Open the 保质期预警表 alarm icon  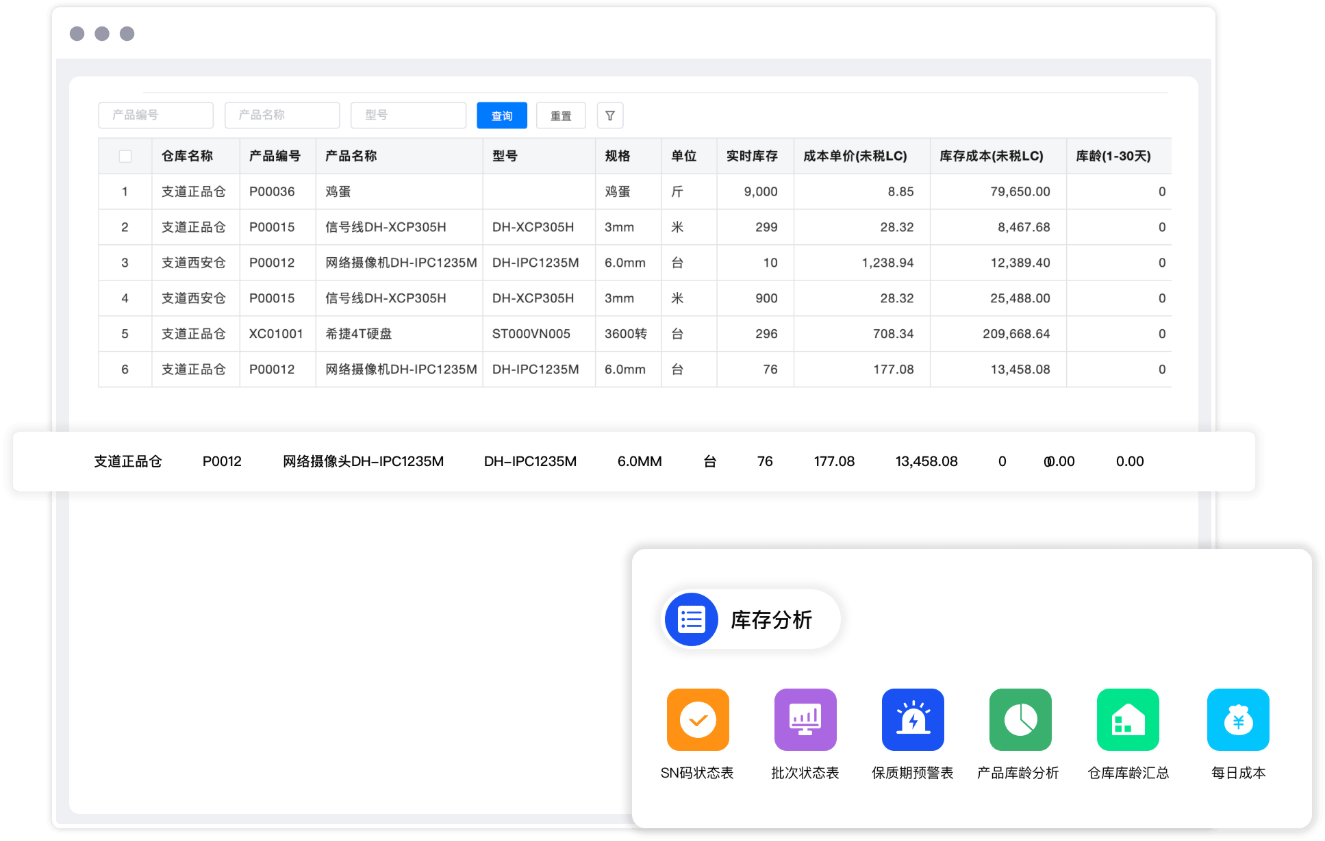912,720
